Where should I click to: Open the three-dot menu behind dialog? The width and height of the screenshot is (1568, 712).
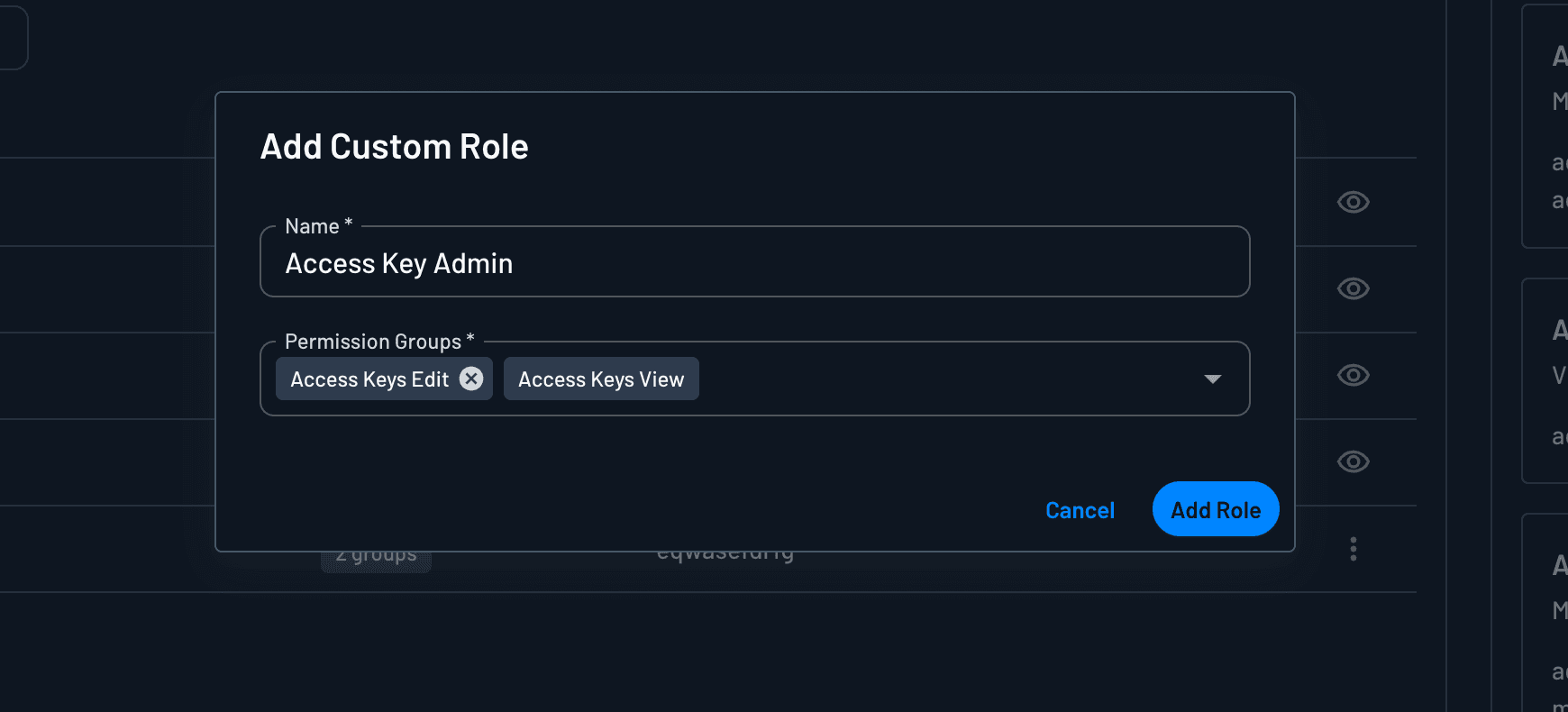(x=1354, y=549)
